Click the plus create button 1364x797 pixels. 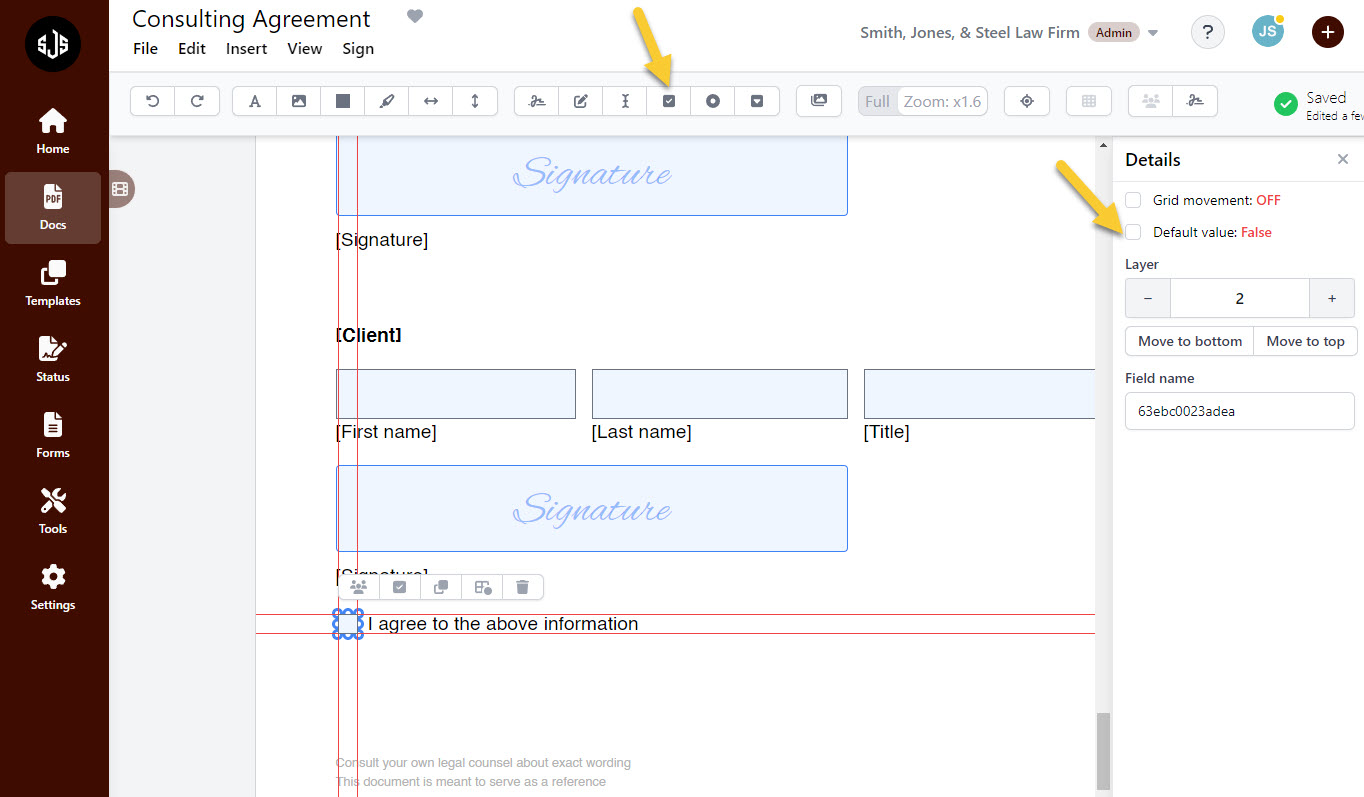coord(1327,32)
